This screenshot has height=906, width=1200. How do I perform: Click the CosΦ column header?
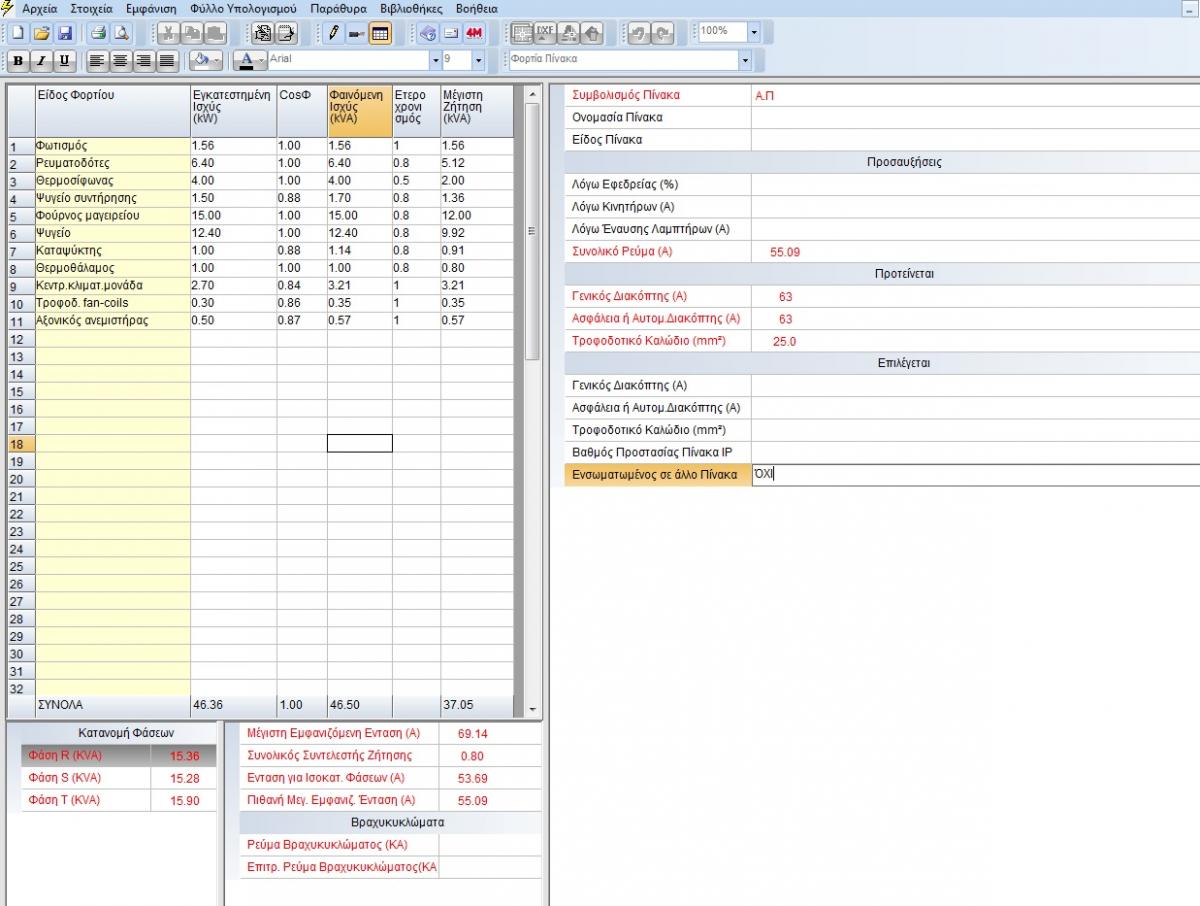point(302,111)
